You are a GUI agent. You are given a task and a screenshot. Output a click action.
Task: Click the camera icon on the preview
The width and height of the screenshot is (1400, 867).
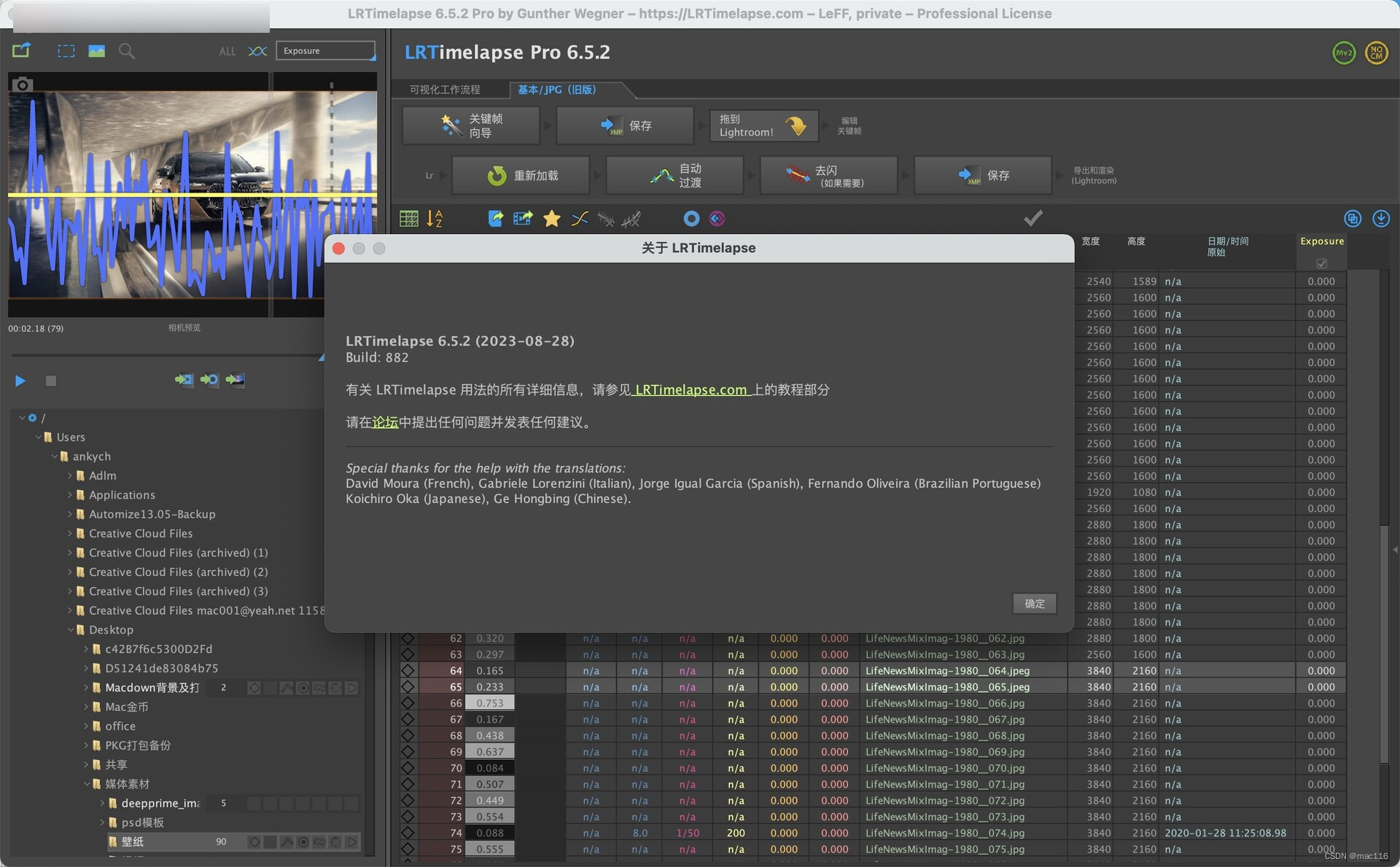coord(22,85)
